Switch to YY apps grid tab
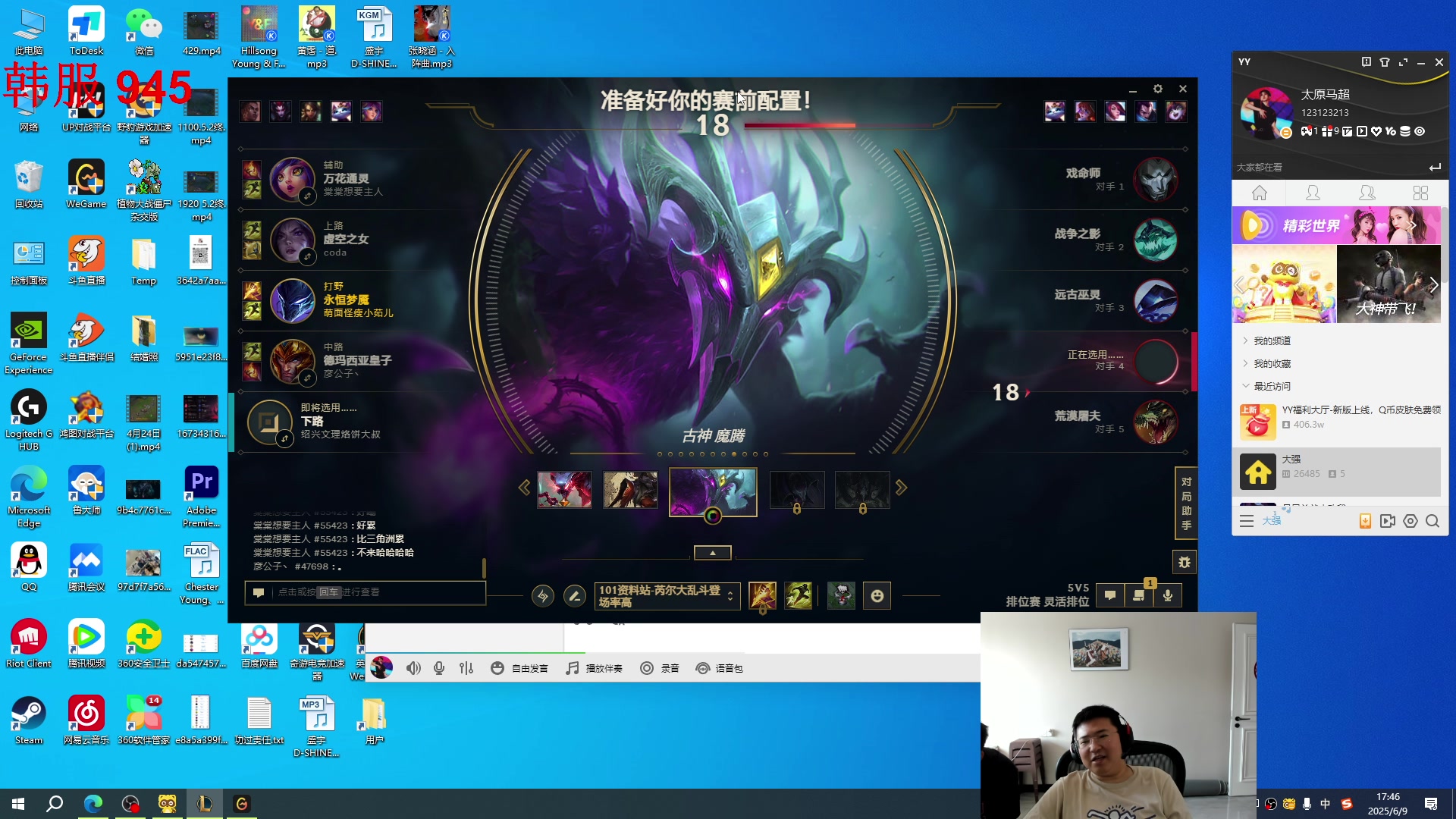The image size is (1456, 819). click(1420, 193)
